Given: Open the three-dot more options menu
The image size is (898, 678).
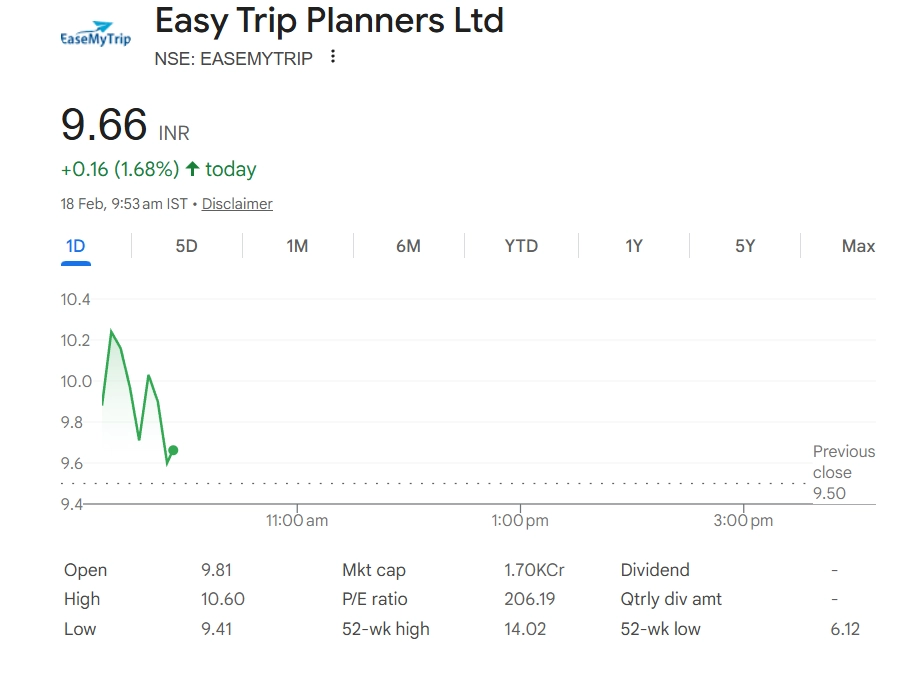Looking at the screenshot, I should [x=333, y=57].
